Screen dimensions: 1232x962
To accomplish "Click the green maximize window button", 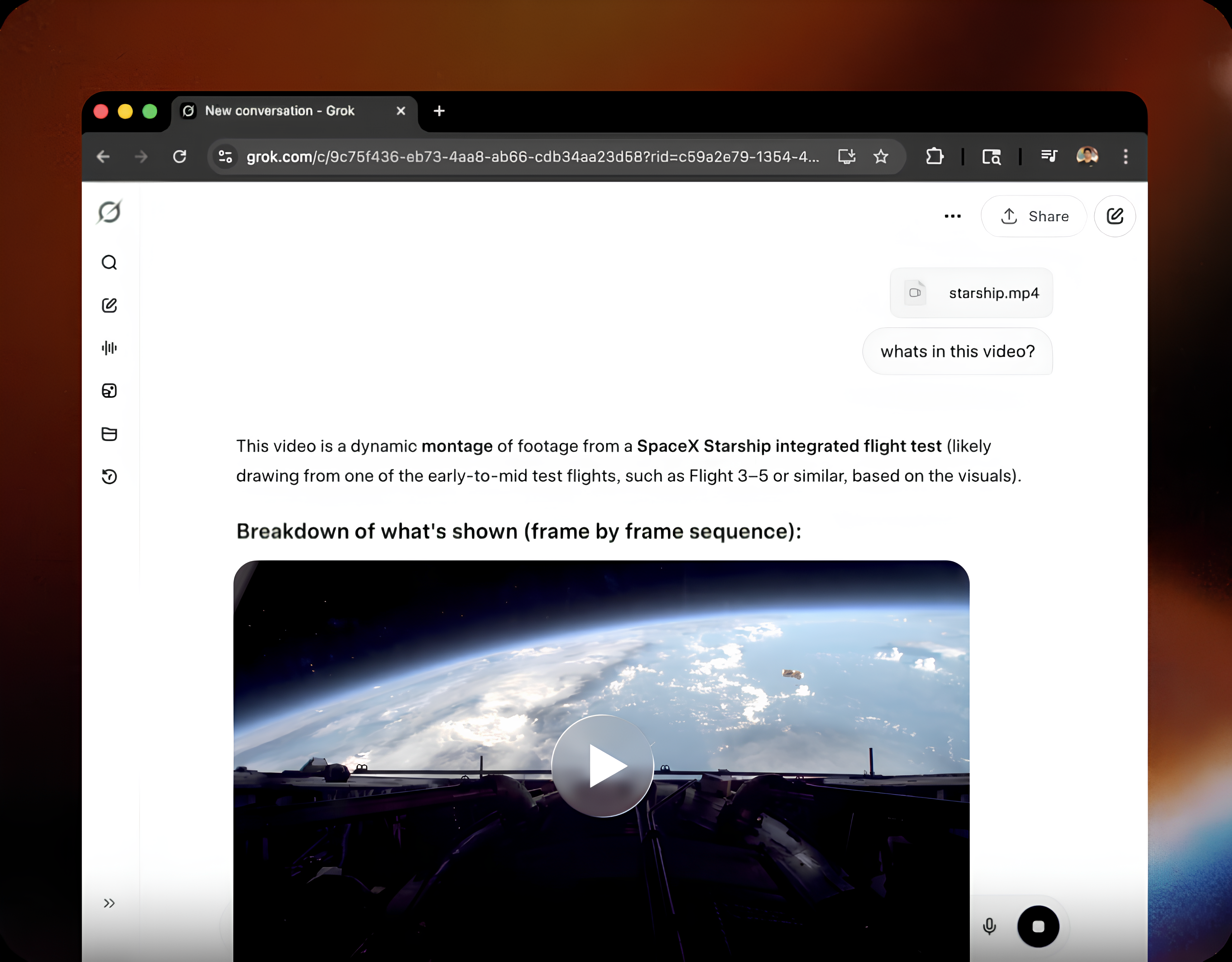I will point(149,111).
